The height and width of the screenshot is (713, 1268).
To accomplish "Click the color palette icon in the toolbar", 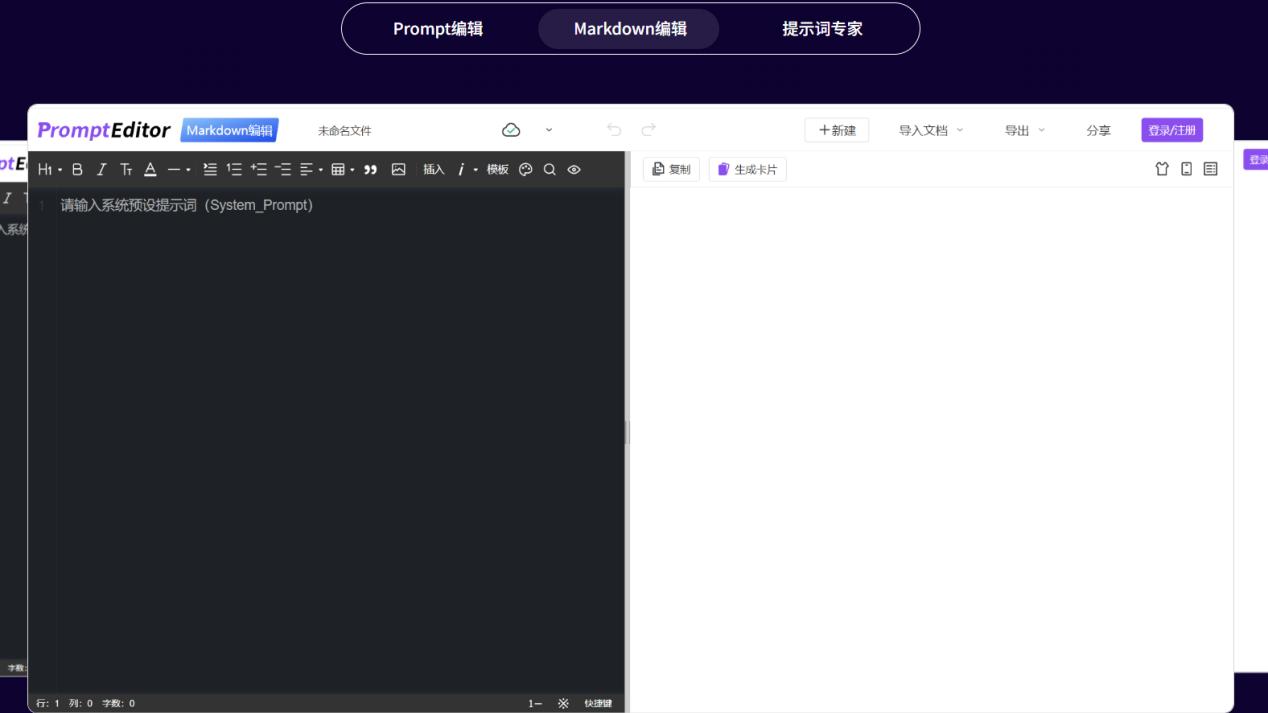I will (x=525, y=169).
